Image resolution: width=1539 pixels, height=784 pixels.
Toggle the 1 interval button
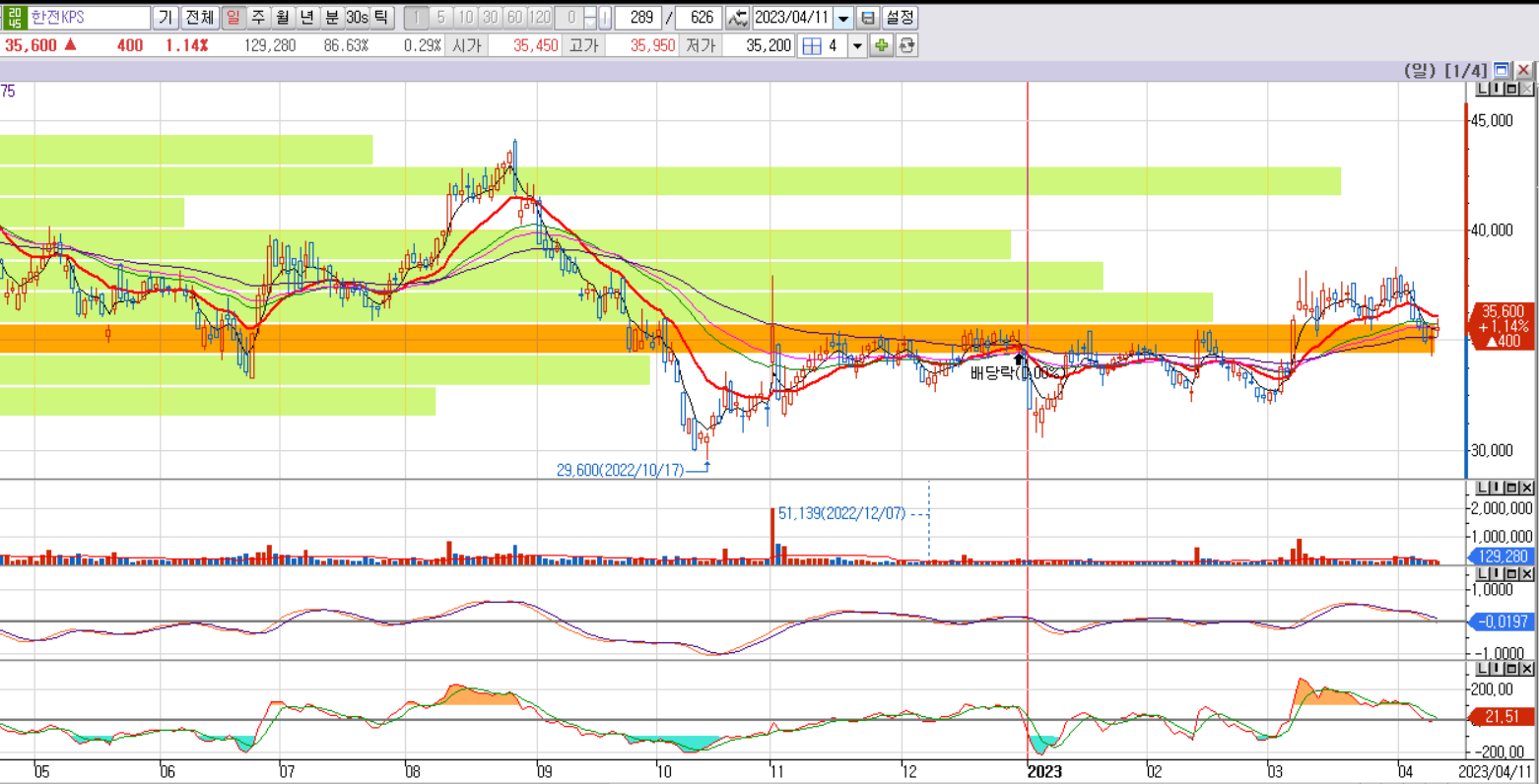pos(417,18)
